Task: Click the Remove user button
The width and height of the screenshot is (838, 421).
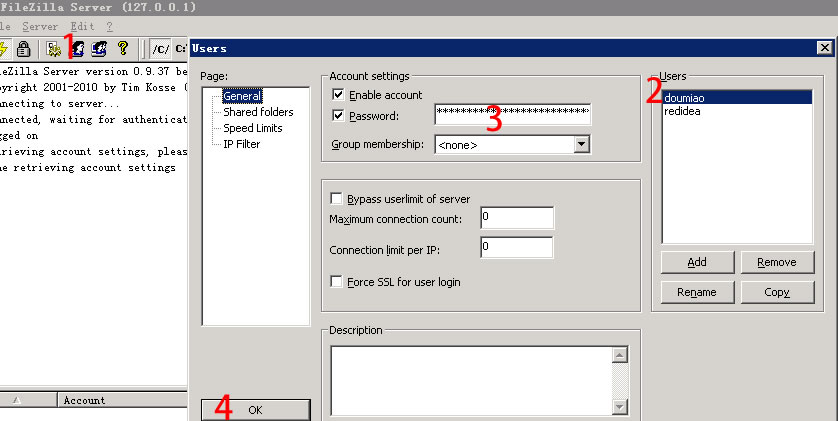Action: click(x=777, y=262)
